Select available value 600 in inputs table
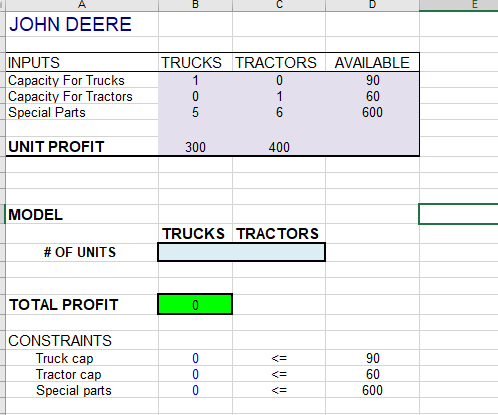This screenshot has width=498, height=415. click(372, 112)
